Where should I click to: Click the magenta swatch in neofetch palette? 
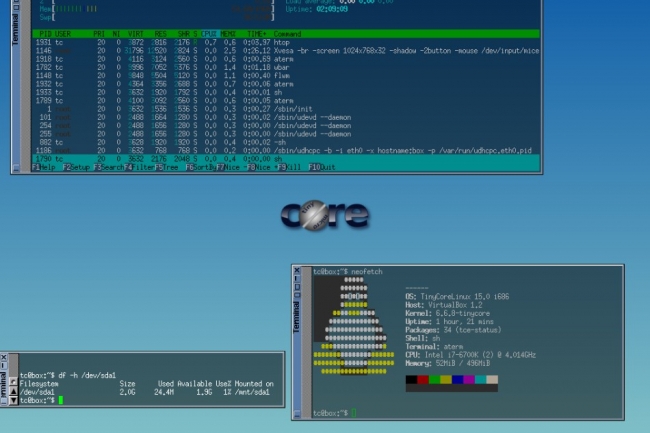pos(469,380)
